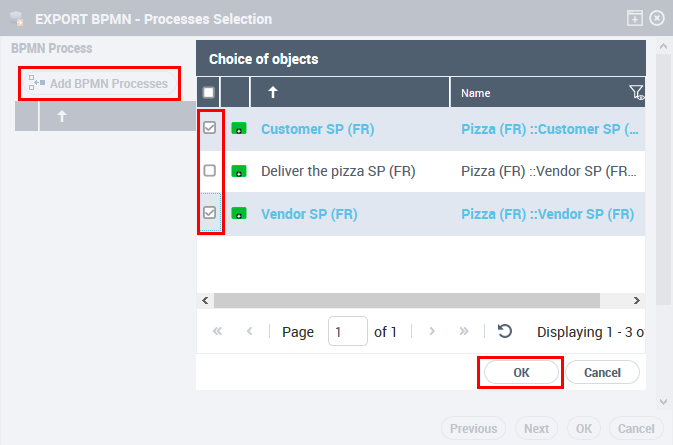Screen dimensions: 673x445
Task: Uncheck the Vendor SP (FR) checkbox
Action: pyautogui.click(x=210, y=213)
